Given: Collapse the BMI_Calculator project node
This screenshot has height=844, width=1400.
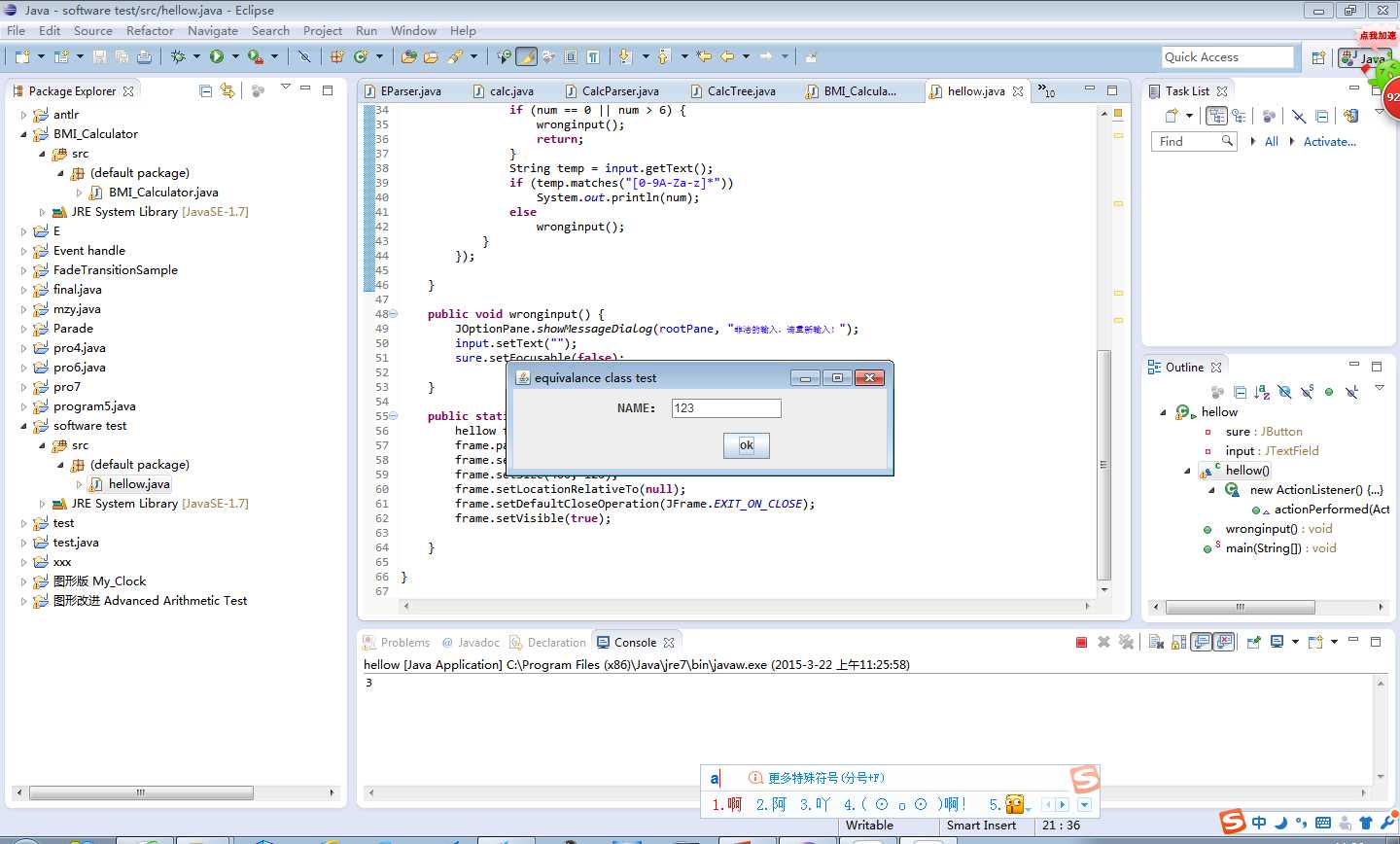Looking at the screenshot, I should pos(23,134).
